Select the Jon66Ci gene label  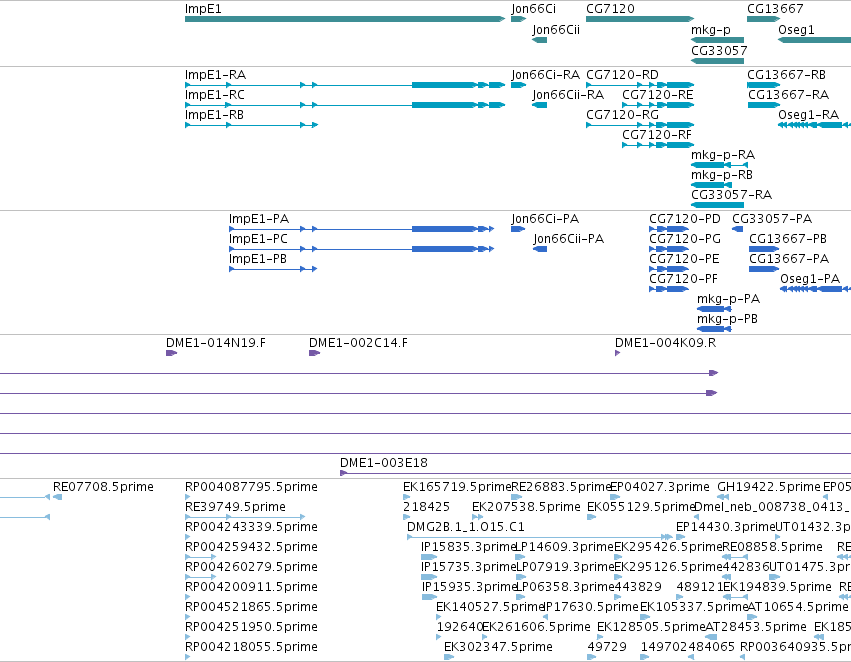click(x=534, y=9)
